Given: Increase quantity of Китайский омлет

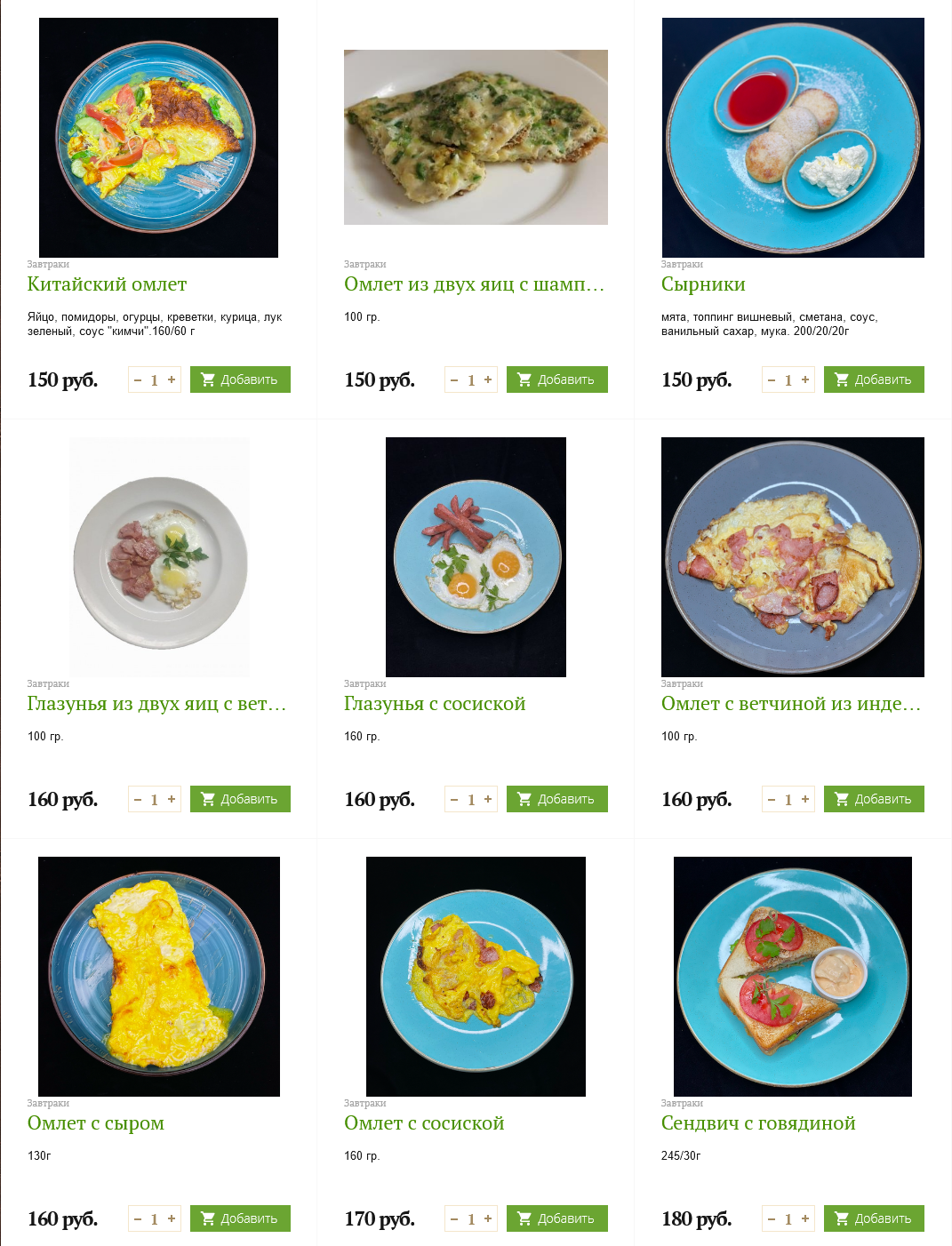Looking at the screenshot, I should (172, 379).
